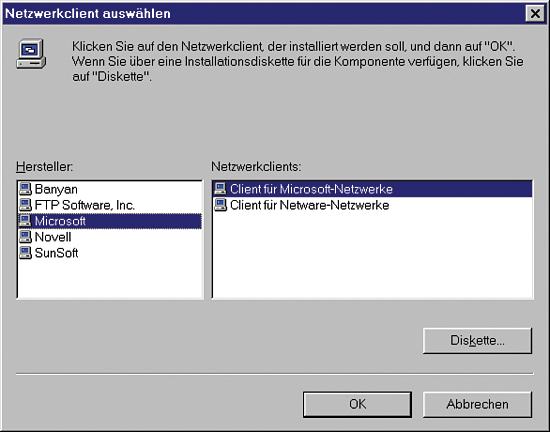Screen dimensions: 550x432
Task: Click the network computer icon at top left
Action: [31, 54]
